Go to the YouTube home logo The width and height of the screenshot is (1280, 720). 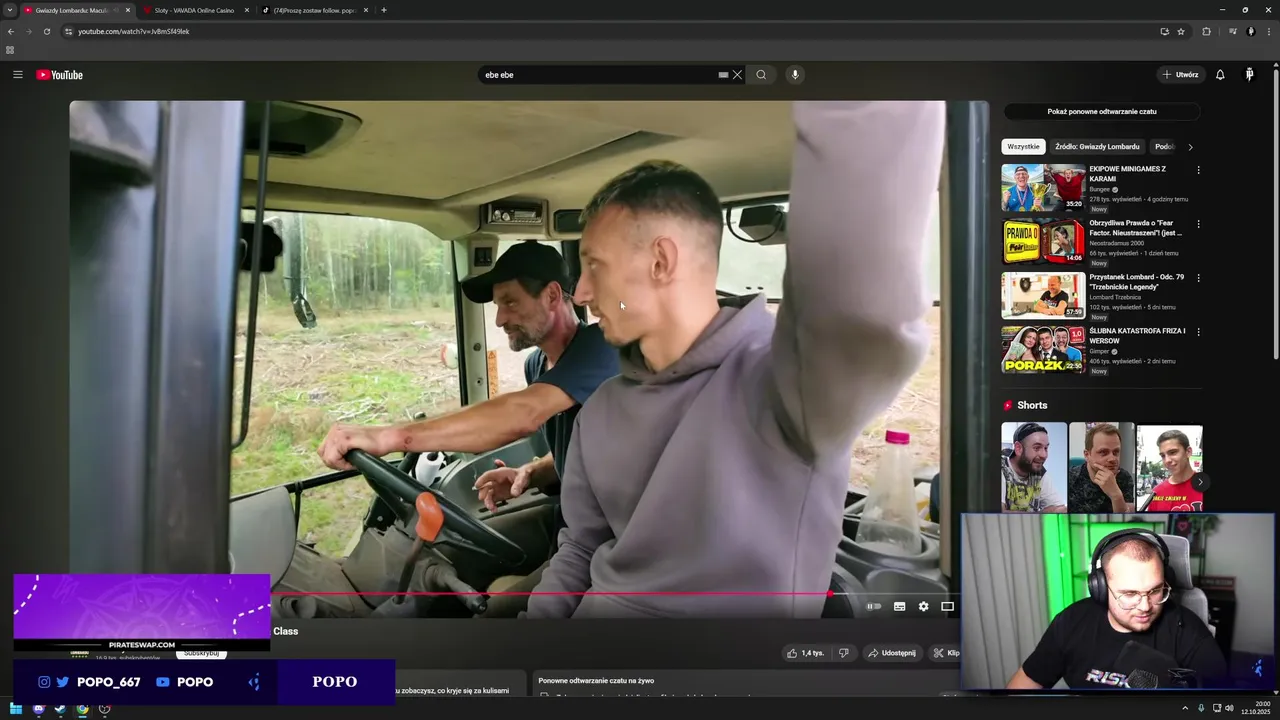pyautogui.click(x=60, y=75)
